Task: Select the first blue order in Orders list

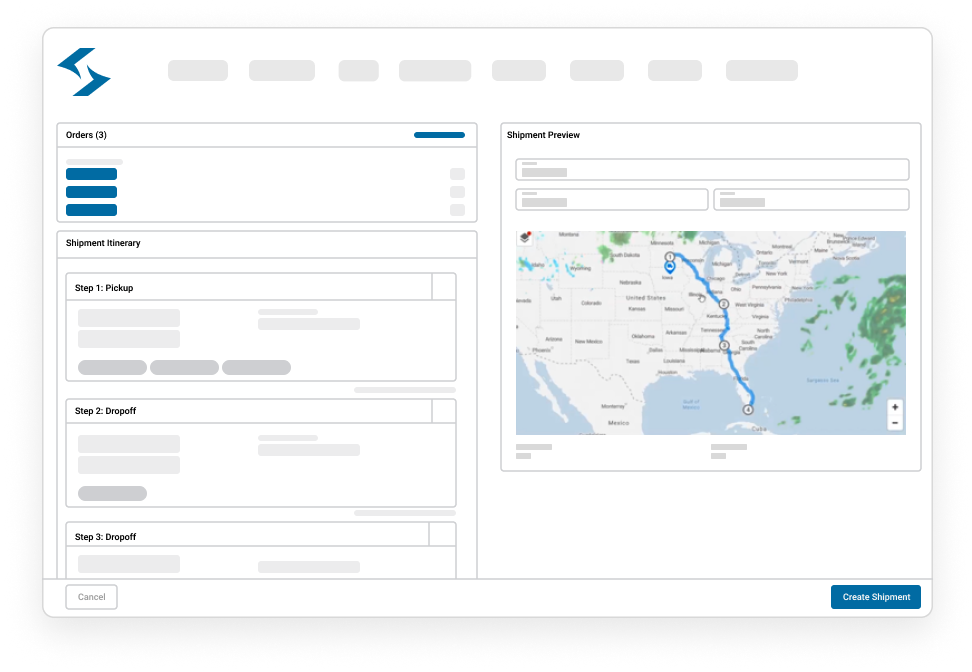Action: (91, 174)
